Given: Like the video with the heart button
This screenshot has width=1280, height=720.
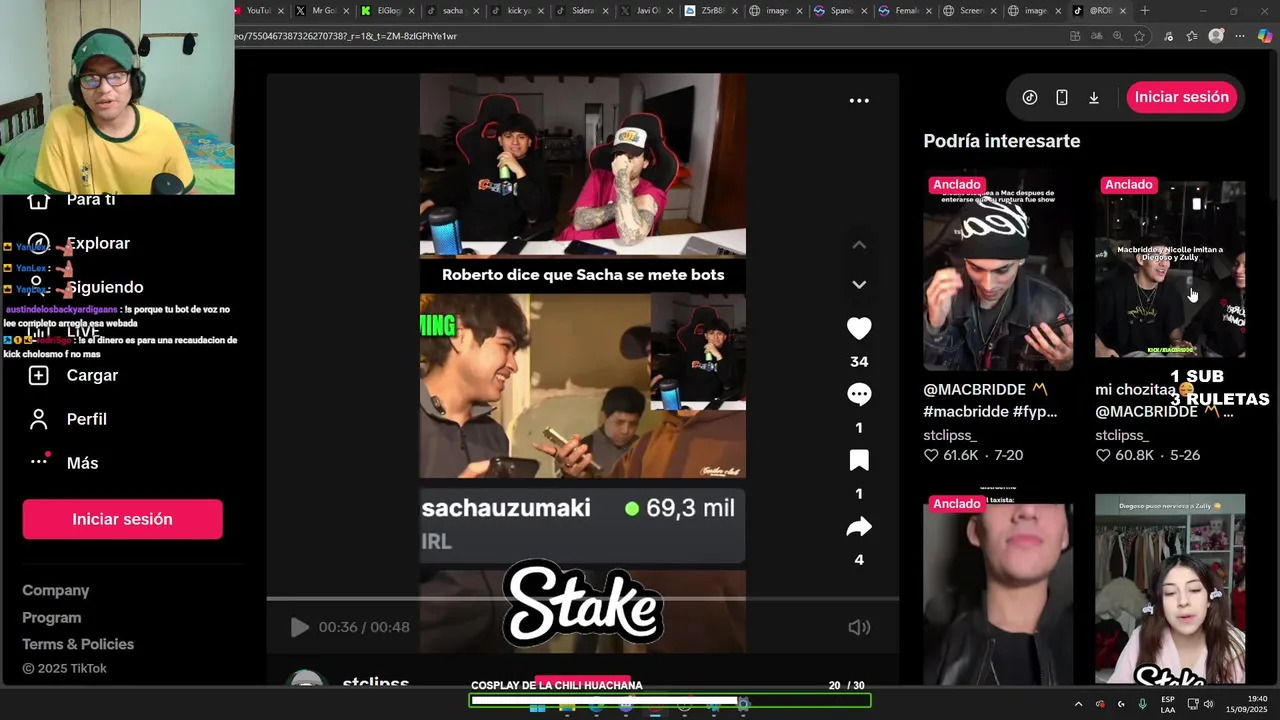Looking at the screenshot, I should click(x=859, y=328).
